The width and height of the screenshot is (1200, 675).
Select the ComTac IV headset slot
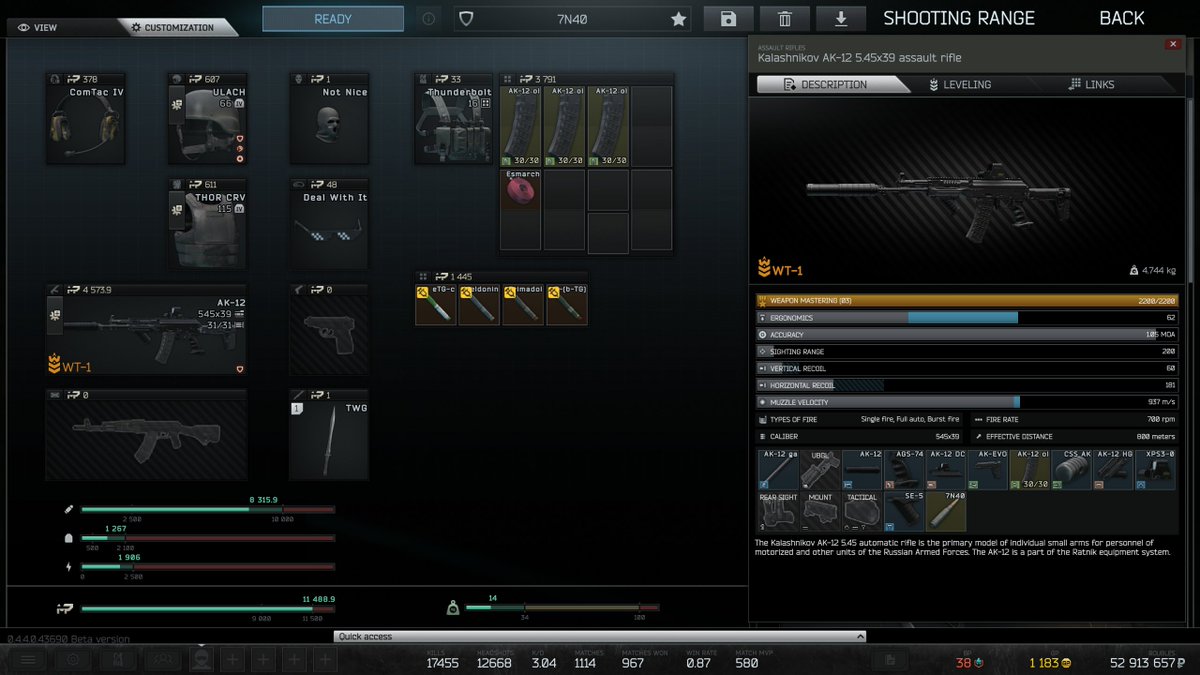[86, 119]
